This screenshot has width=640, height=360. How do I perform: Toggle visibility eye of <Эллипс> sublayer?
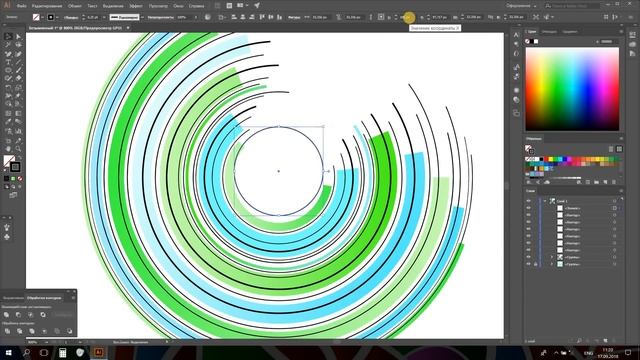coord(529,208)
